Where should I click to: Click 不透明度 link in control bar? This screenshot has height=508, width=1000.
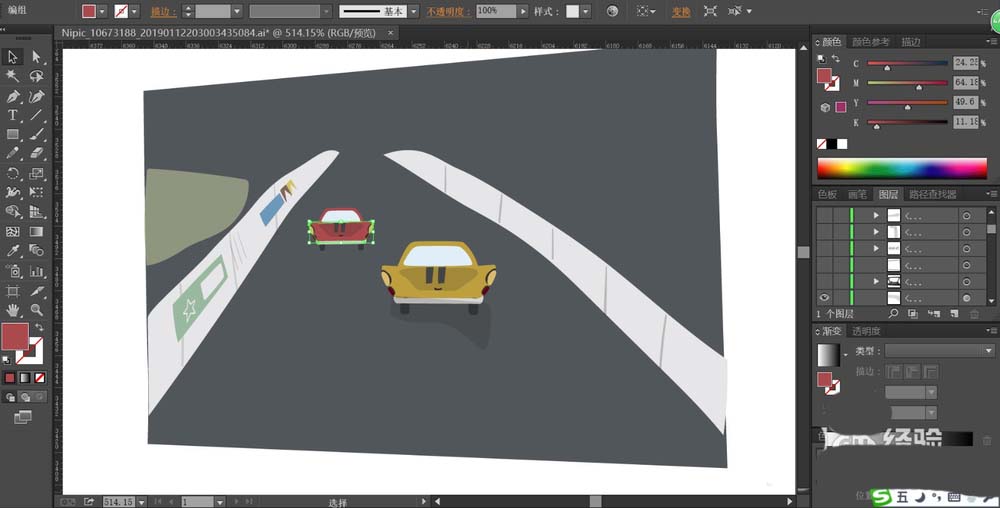449,11
